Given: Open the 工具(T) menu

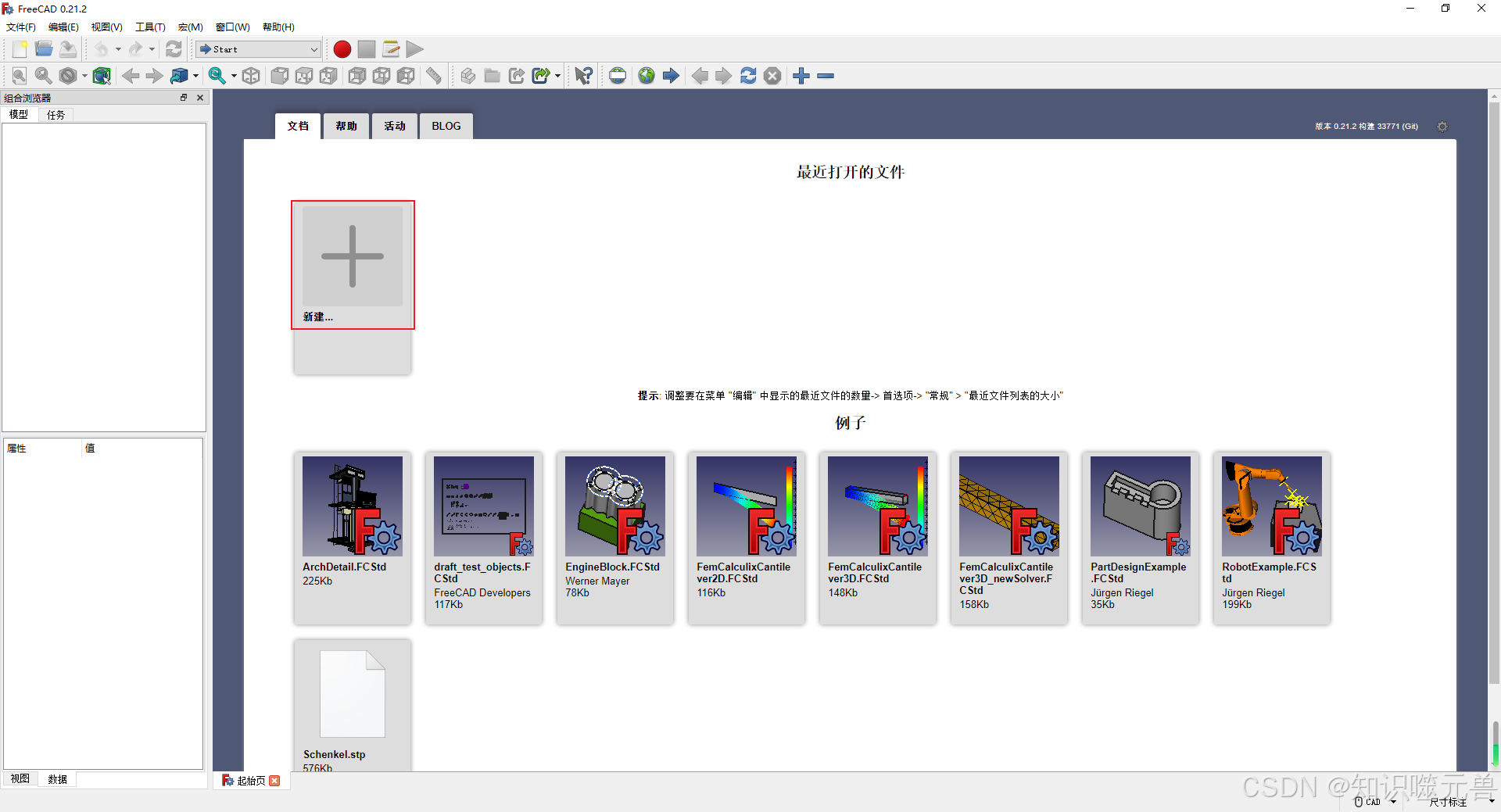Looking at the screenshot, I should [x=150, y=27].
